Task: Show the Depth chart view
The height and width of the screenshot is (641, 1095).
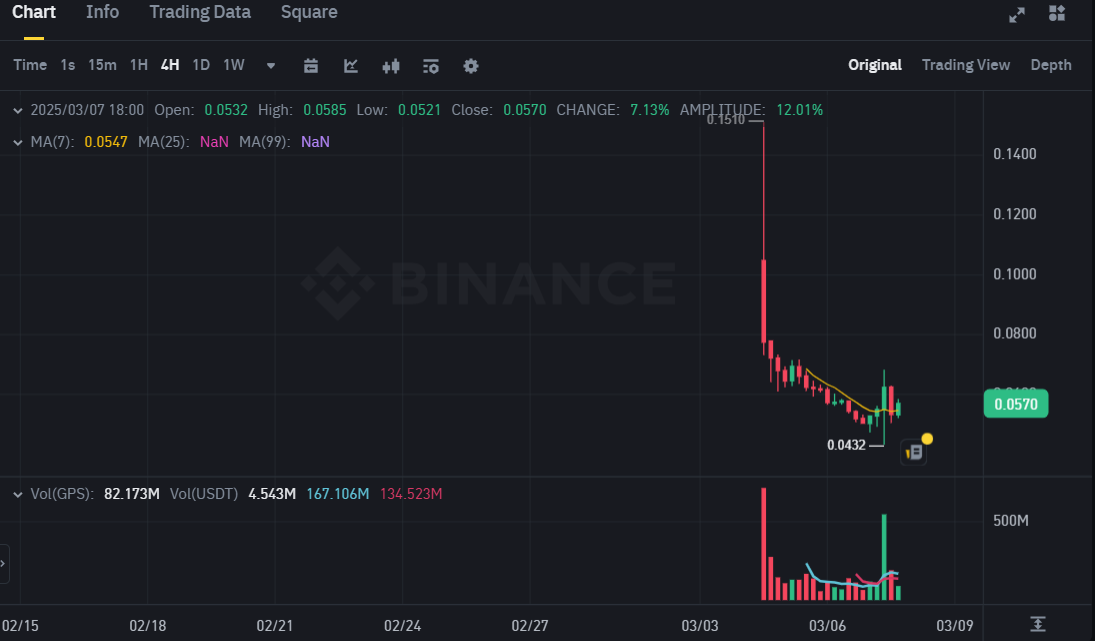Action: click(1050, 65)
